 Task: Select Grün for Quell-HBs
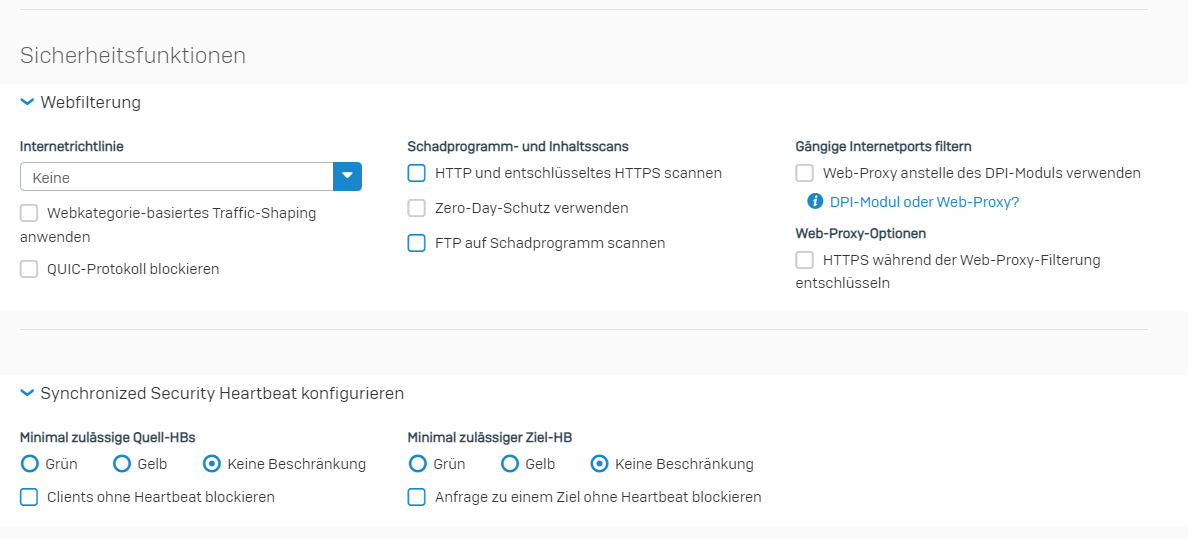tap(30, 464)
